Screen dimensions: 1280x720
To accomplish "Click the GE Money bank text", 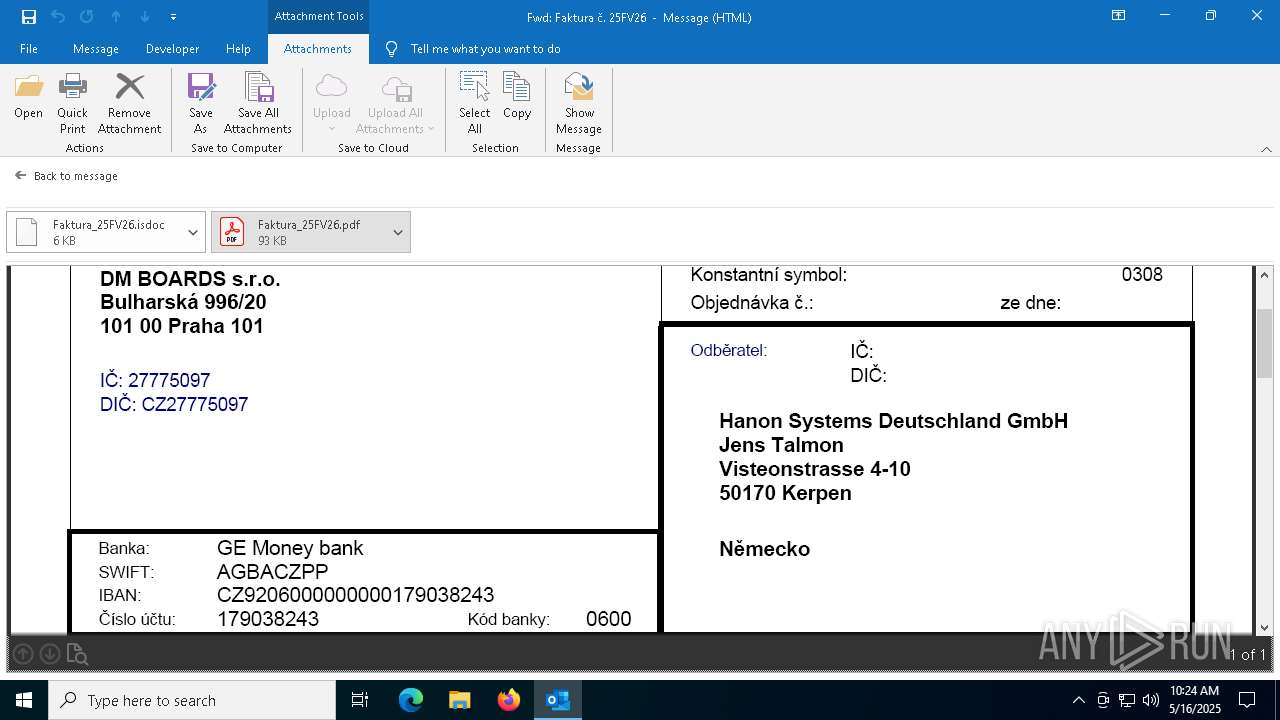I will click(x=290, y=548).
